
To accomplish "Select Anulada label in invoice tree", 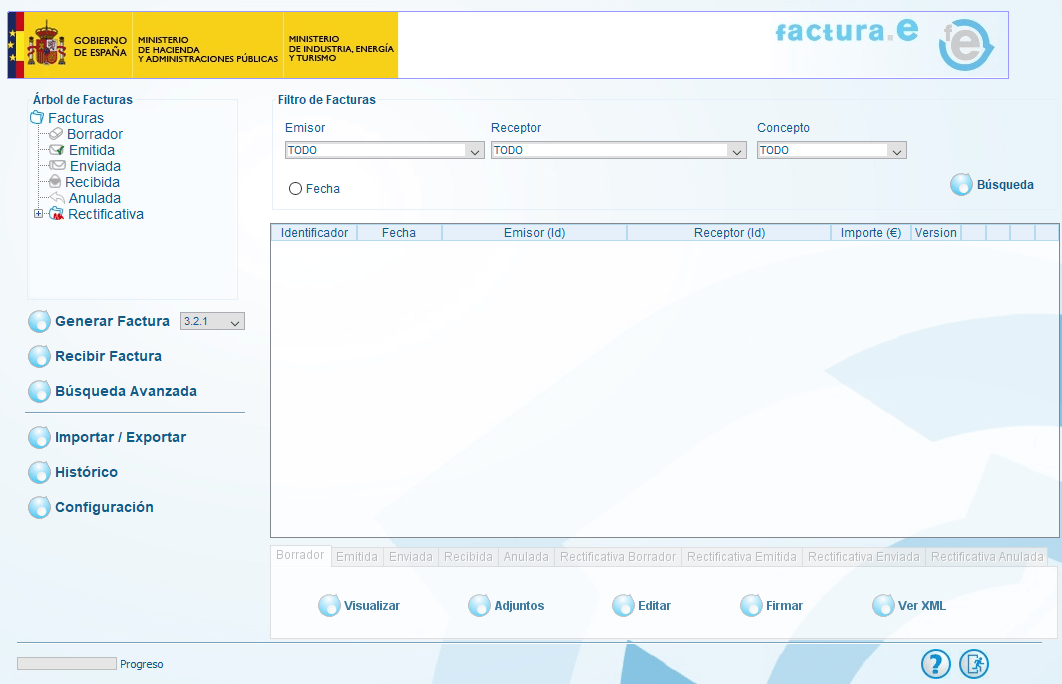I will pyautogui.click(x=95, y=198).
